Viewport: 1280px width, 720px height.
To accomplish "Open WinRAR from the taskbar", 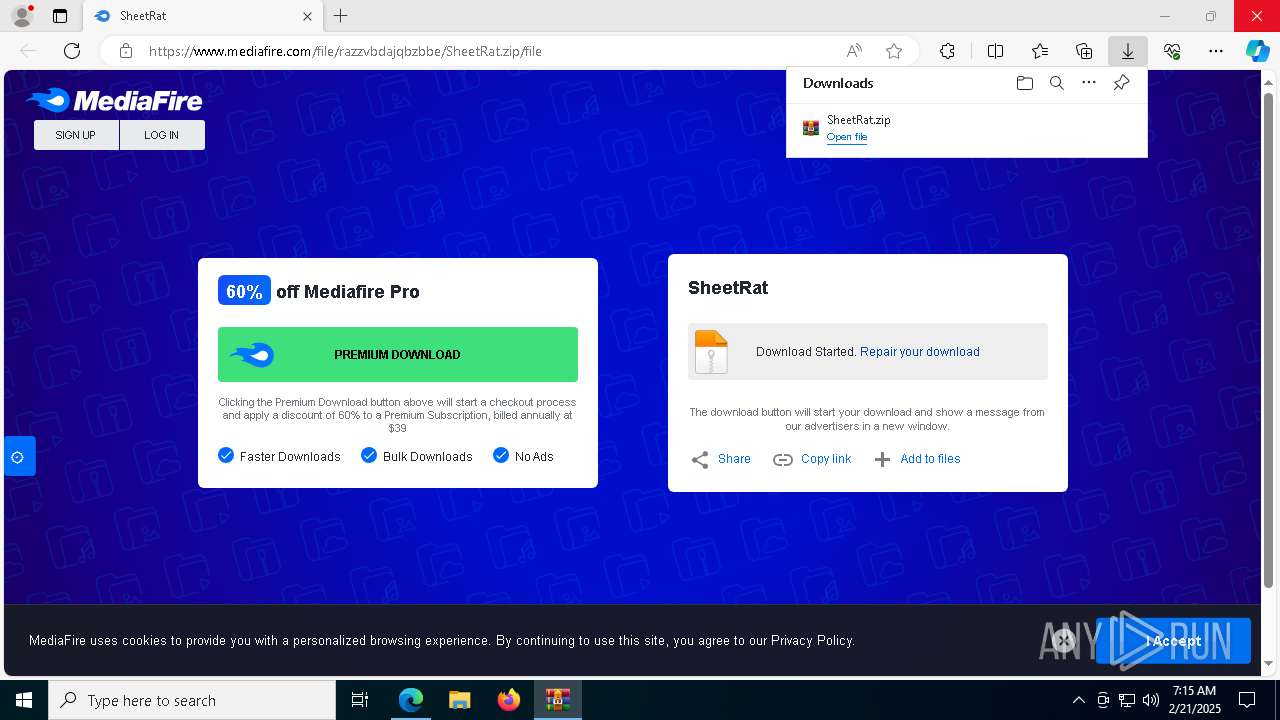I will (x=558, y=700).
